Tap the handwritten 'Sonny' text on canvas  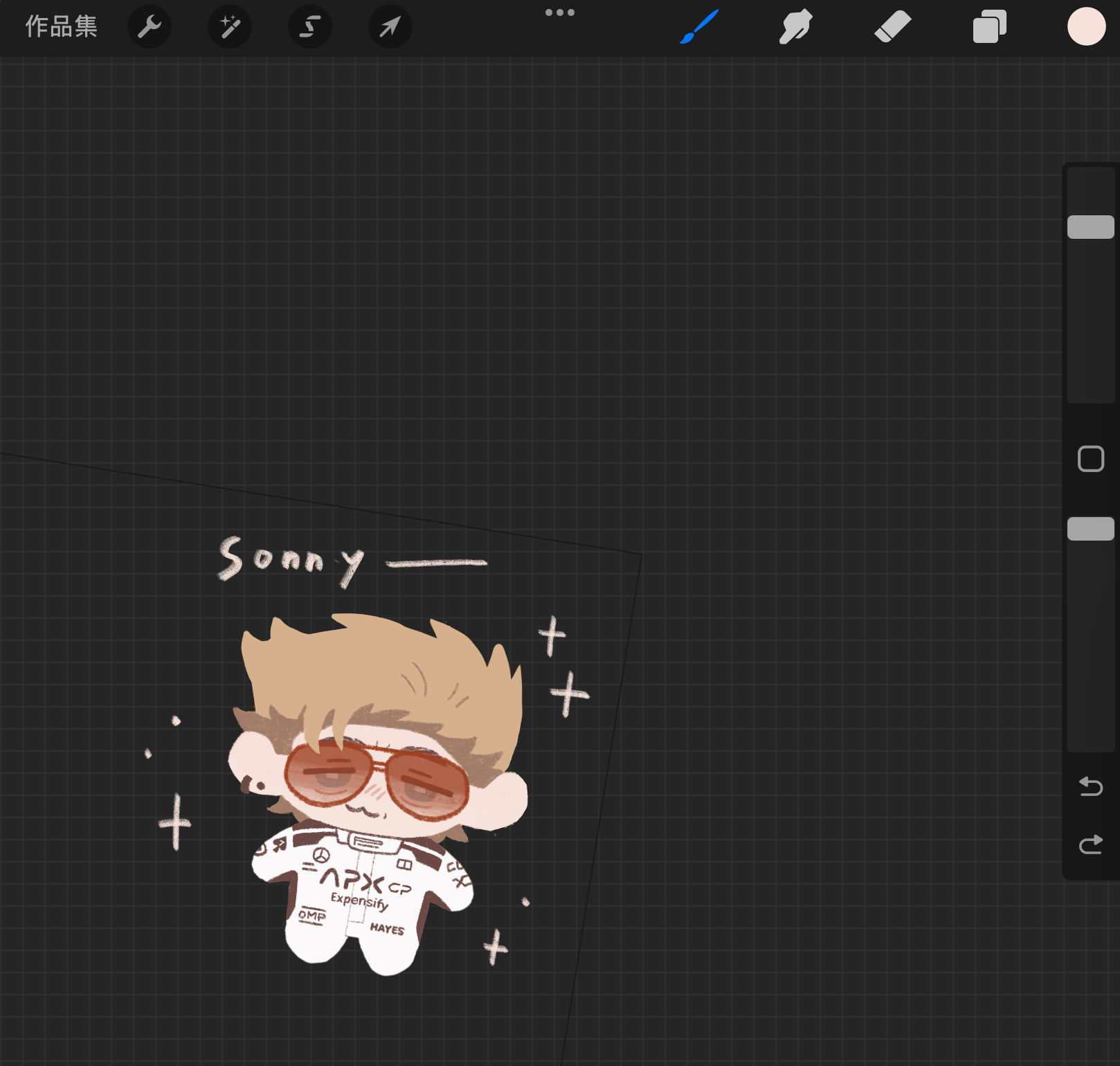291,559
